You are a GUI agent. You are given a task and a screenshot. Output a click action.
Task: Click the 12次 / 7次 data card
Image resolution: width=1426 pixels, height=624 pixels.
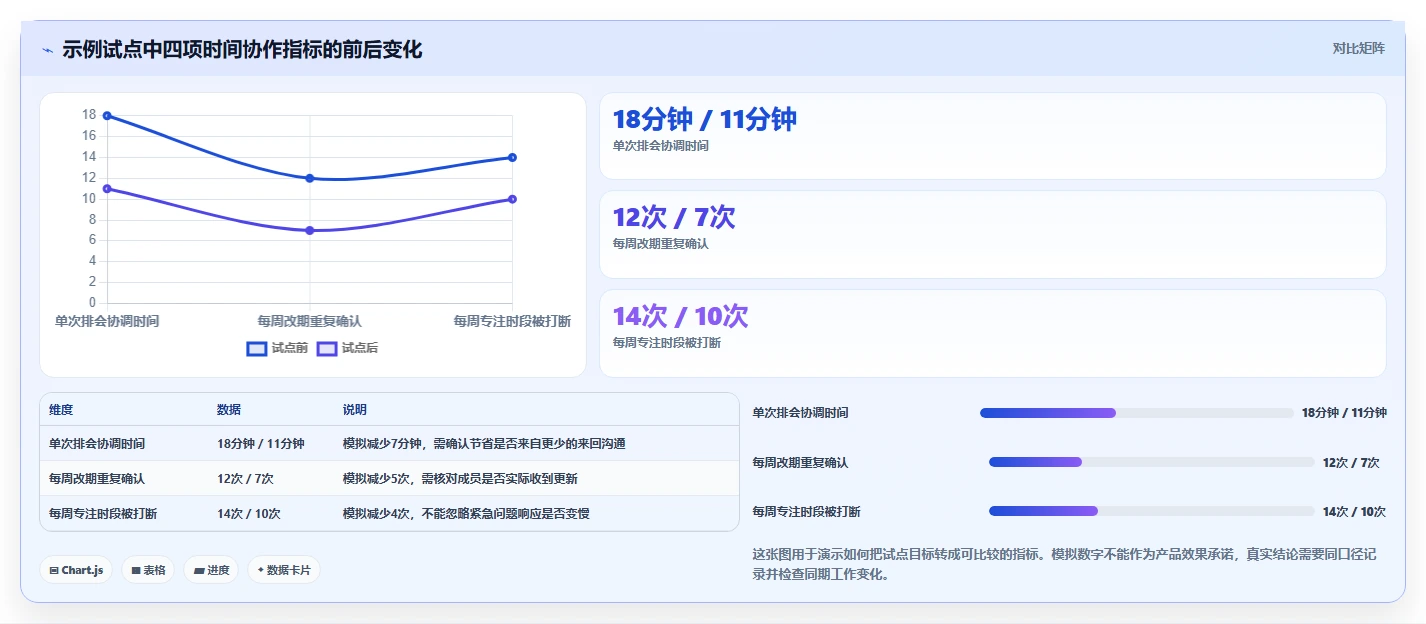coord(992,234)
